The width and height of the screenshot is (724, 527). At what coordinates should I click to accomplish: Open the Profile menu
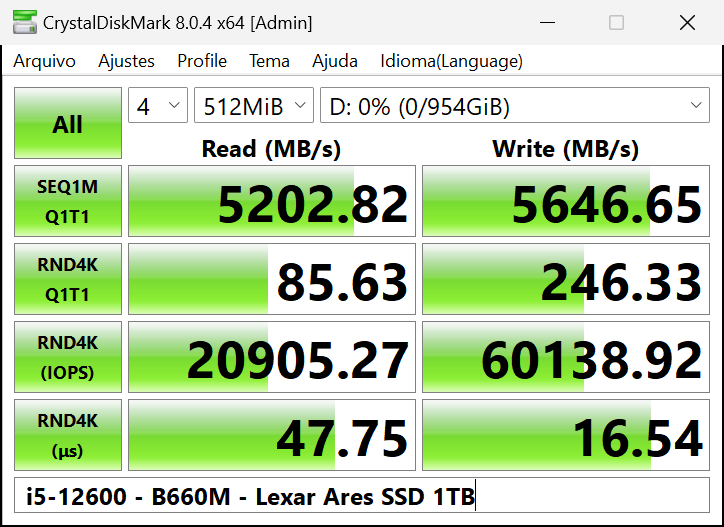click(202, 61)
